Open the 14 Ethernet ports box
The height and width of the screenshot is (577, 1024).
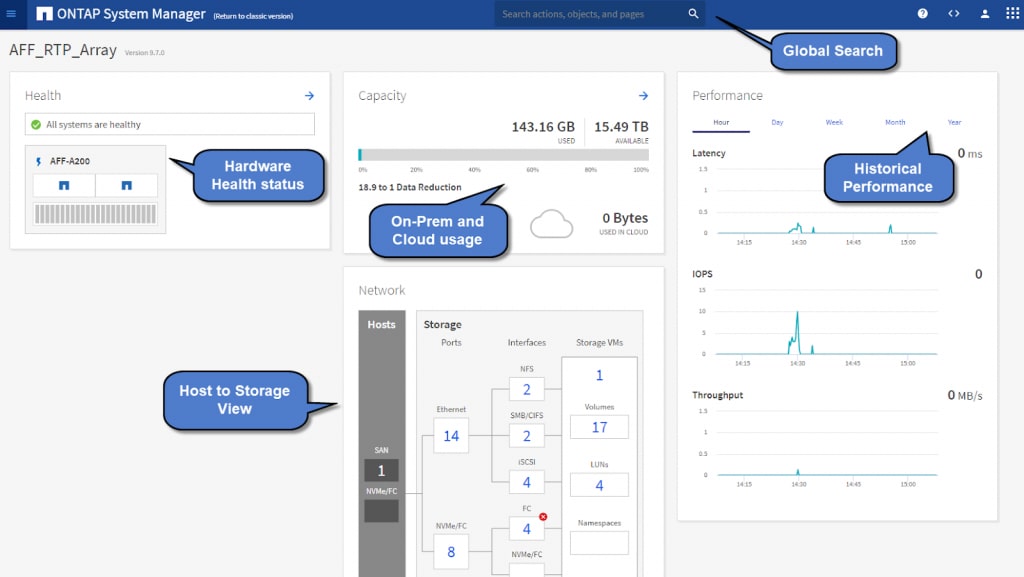click(x=451, y=436)
